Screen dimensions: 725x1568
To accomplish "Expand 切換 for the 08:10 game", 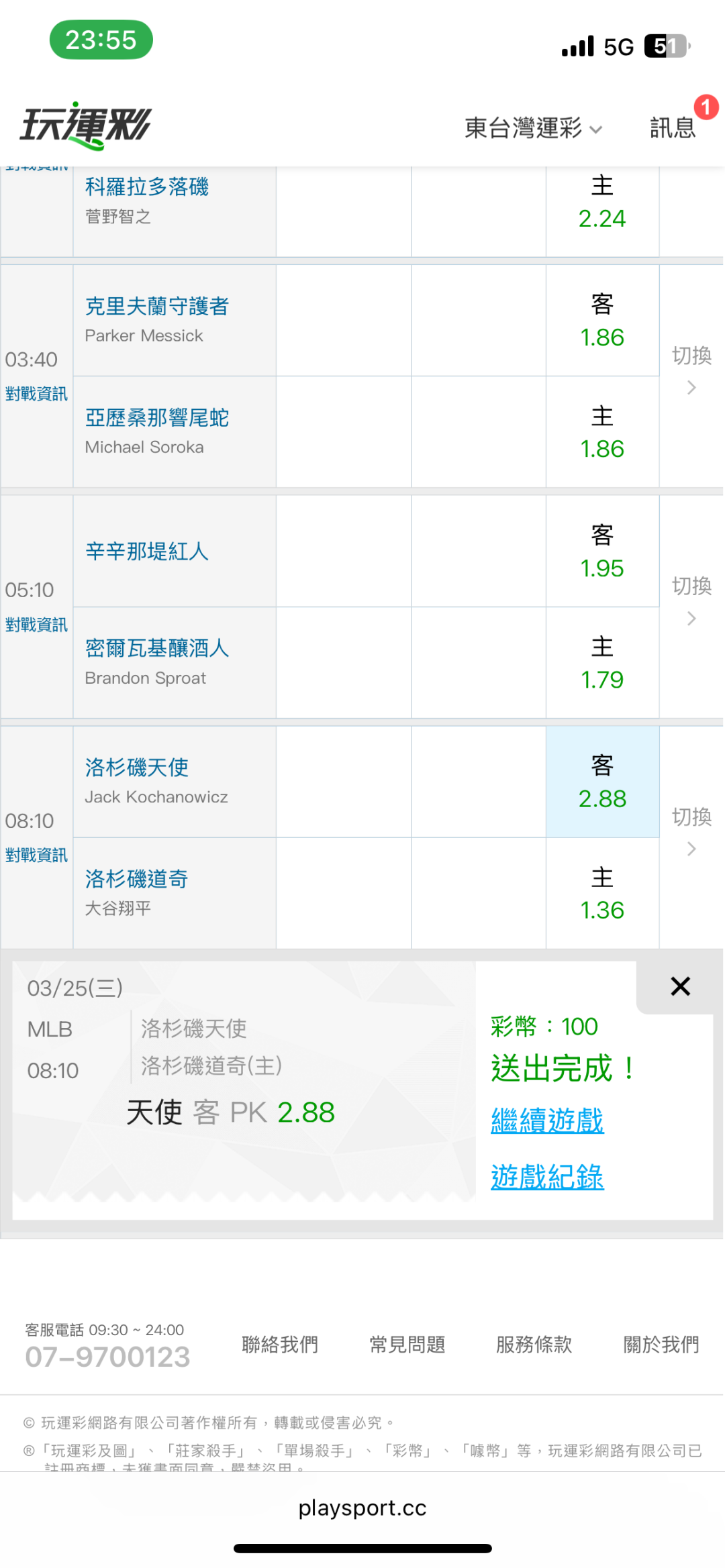I will (691, 831).
